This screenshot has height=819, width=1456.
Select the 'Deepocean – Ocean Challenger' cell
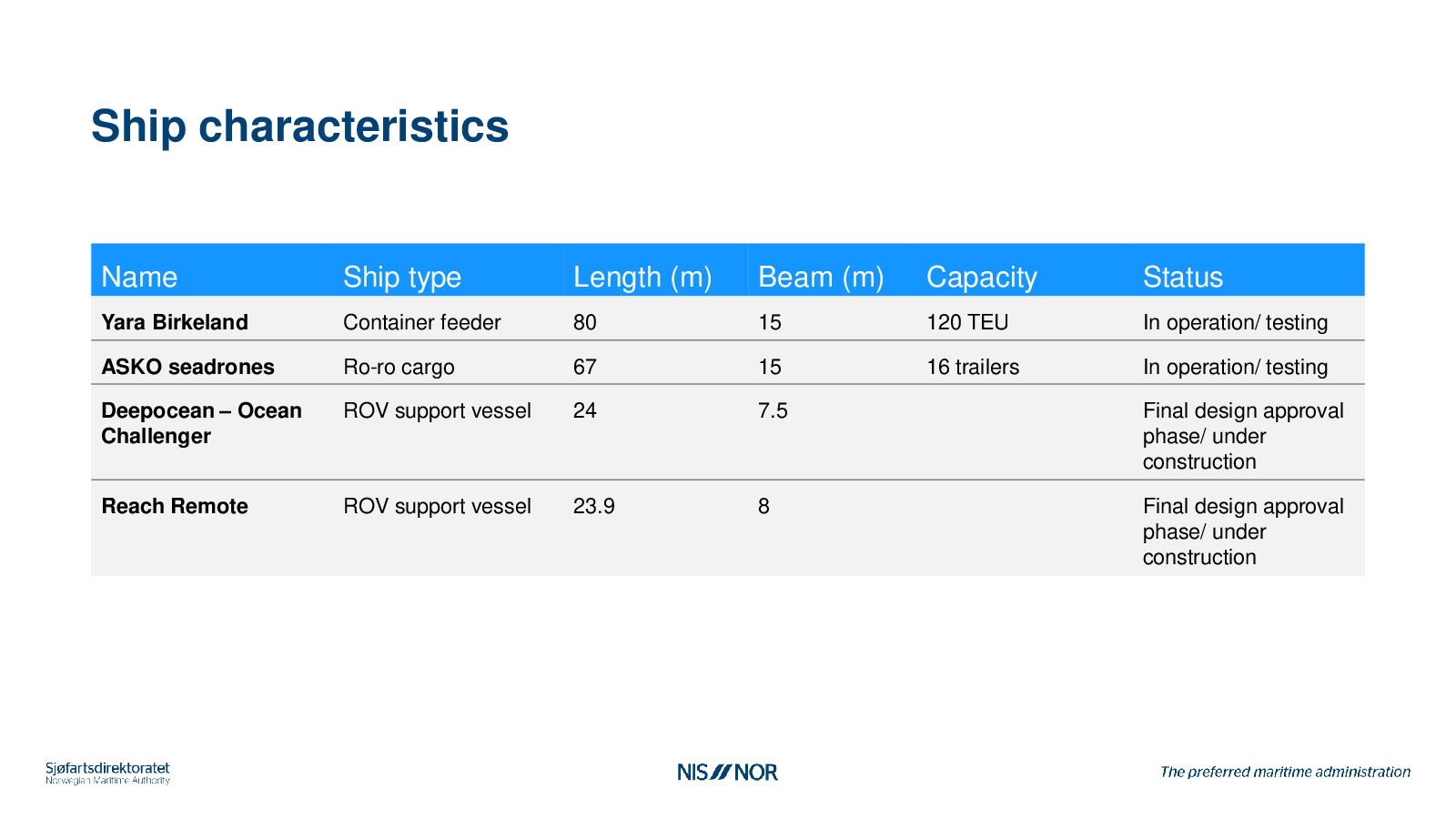[x=201, y=423]
